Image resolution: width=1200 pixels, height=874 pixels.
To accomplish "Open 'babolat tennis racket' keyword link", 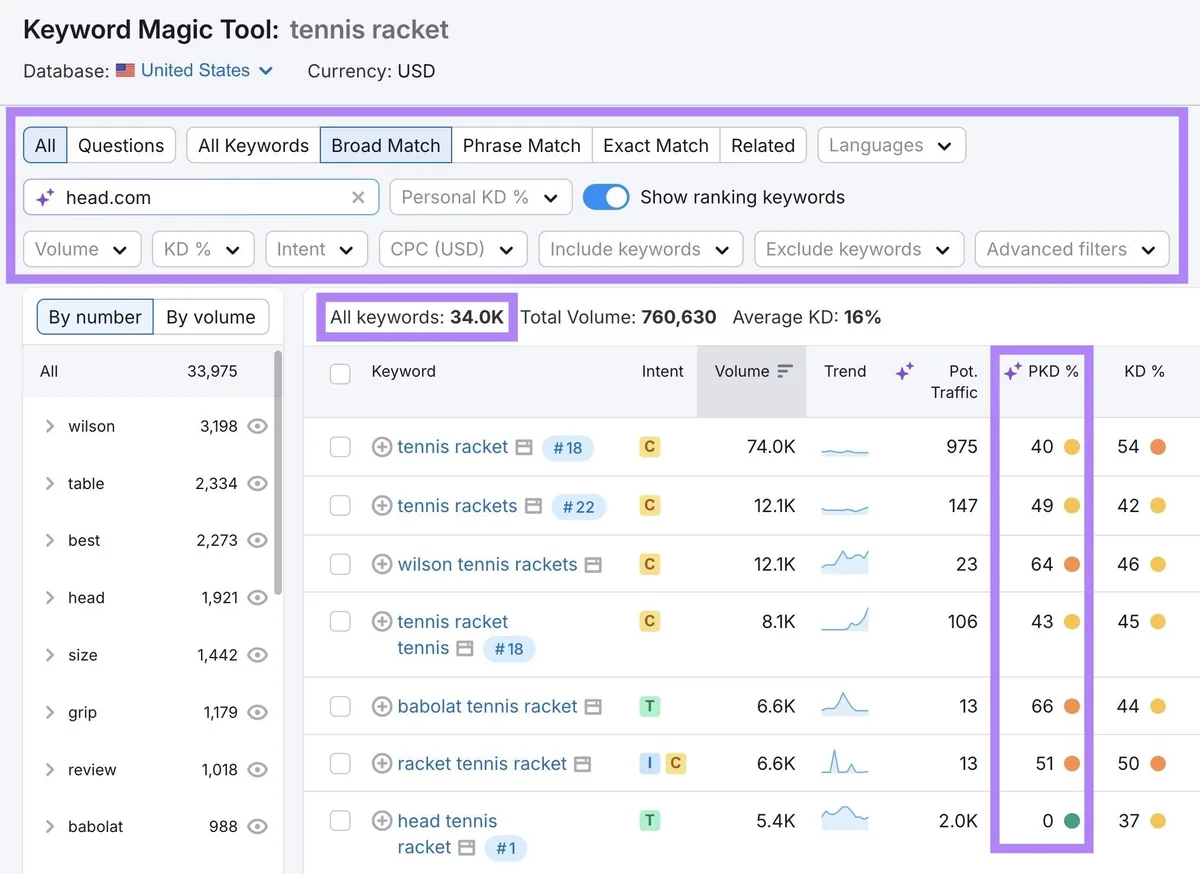I will pyautogui.click(x=487, y=706).
